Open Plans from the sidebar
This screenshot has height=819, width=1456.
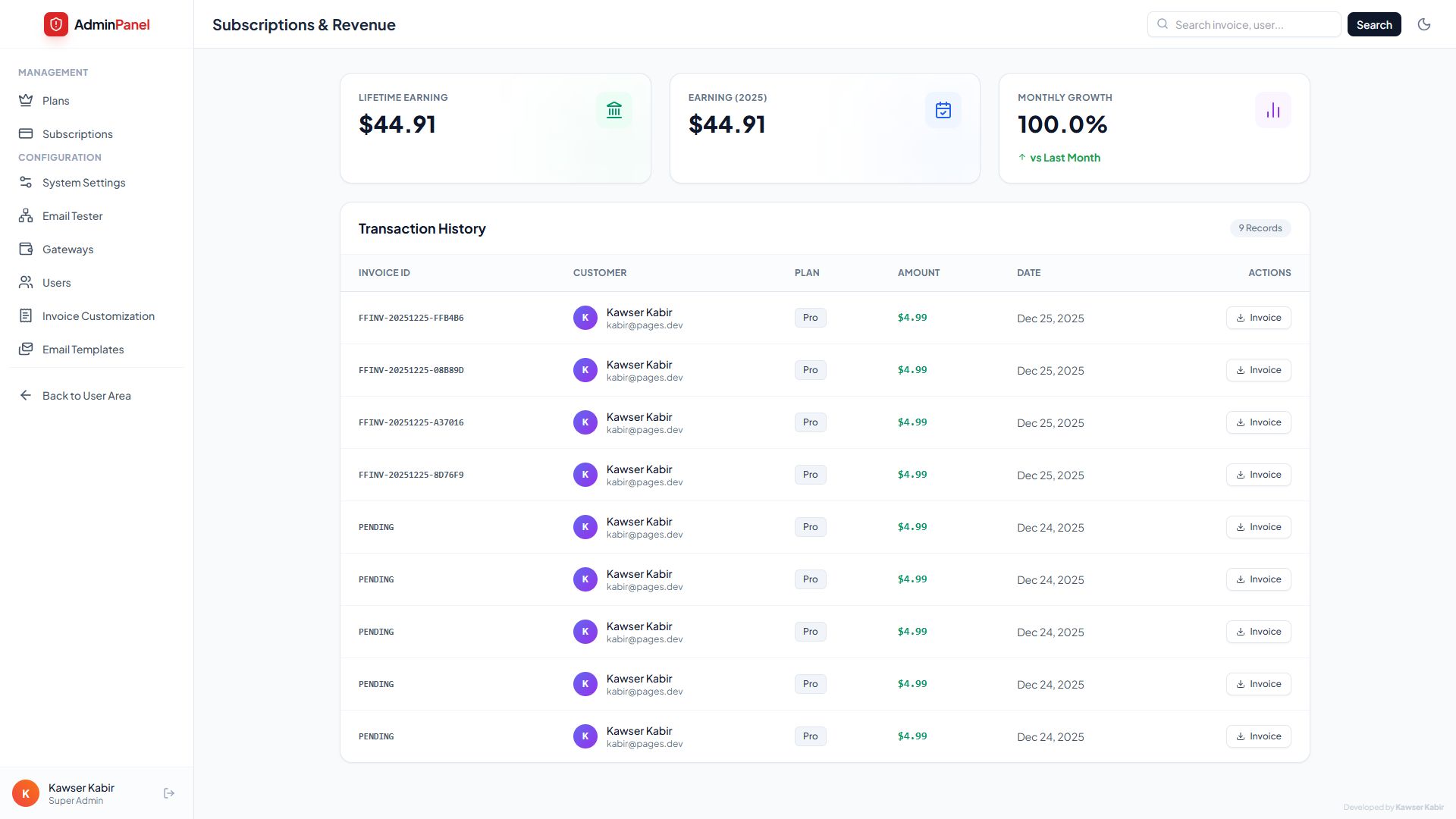[x=55, y=101]
